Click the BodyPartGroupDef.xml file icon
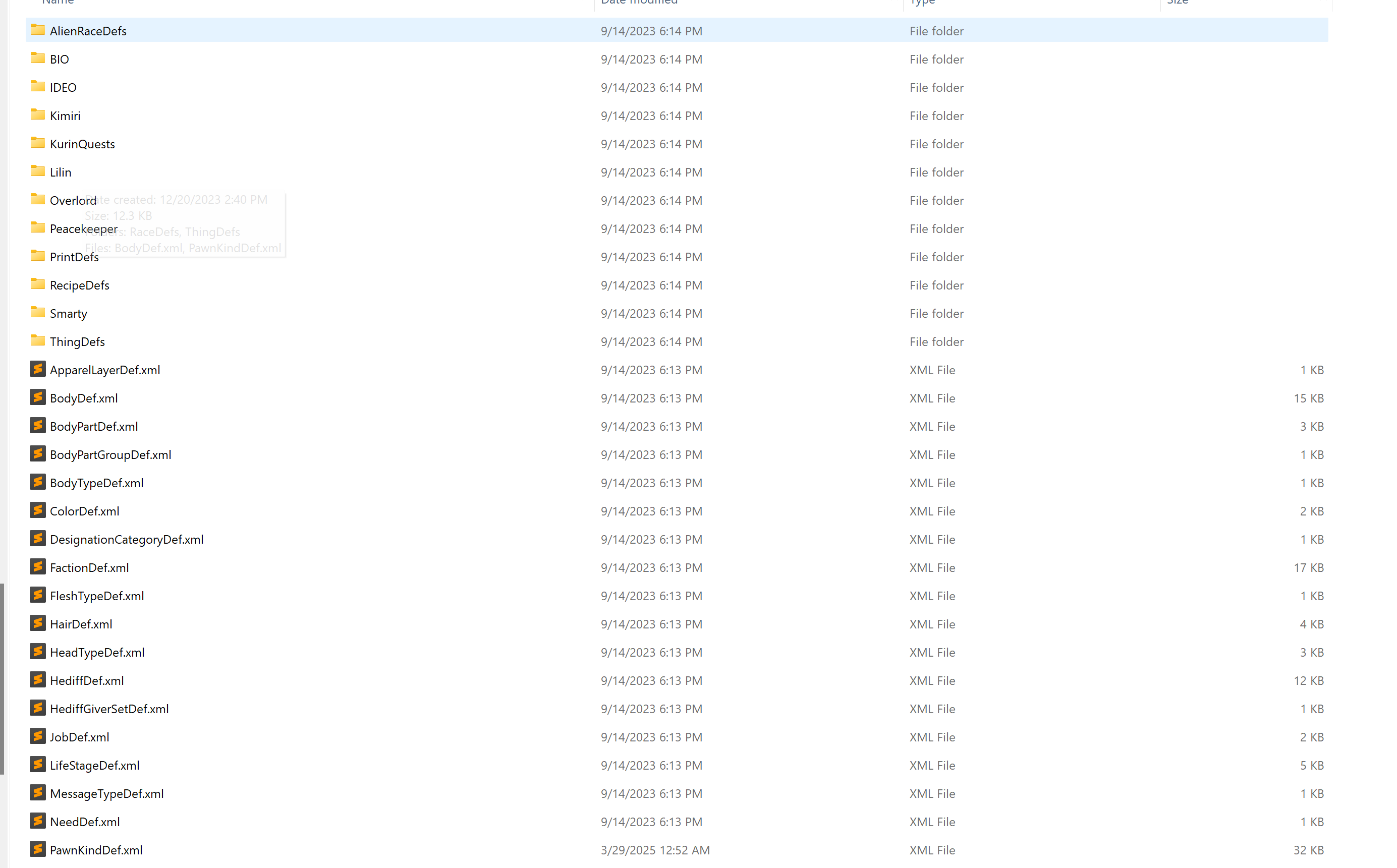The image size is (1397, 868). click(38, 453)
